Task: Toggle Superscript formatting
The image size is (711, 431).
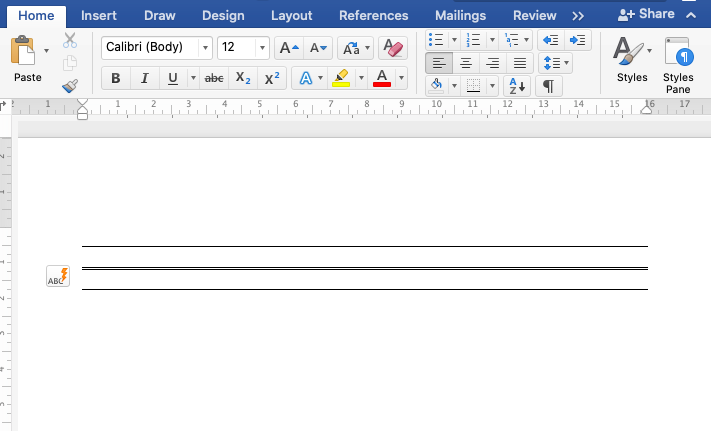Action: [x=272, y=78]
